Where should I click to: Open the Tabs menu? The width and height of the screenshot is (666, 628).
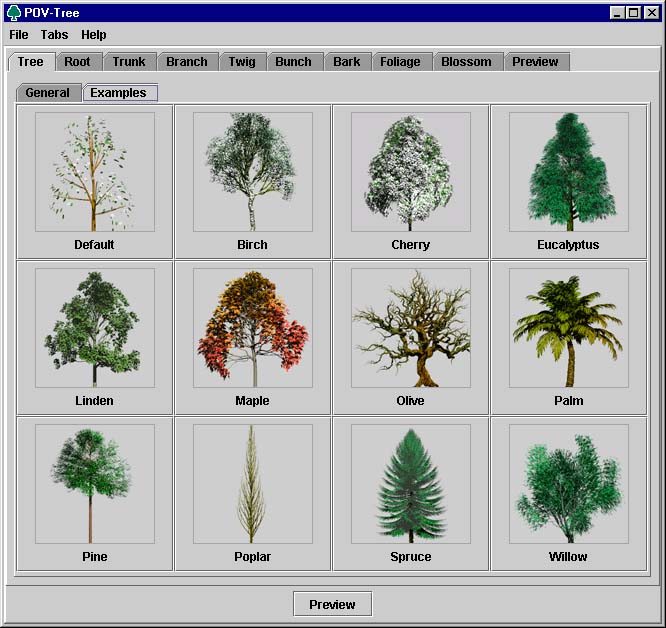pos(54,35)
